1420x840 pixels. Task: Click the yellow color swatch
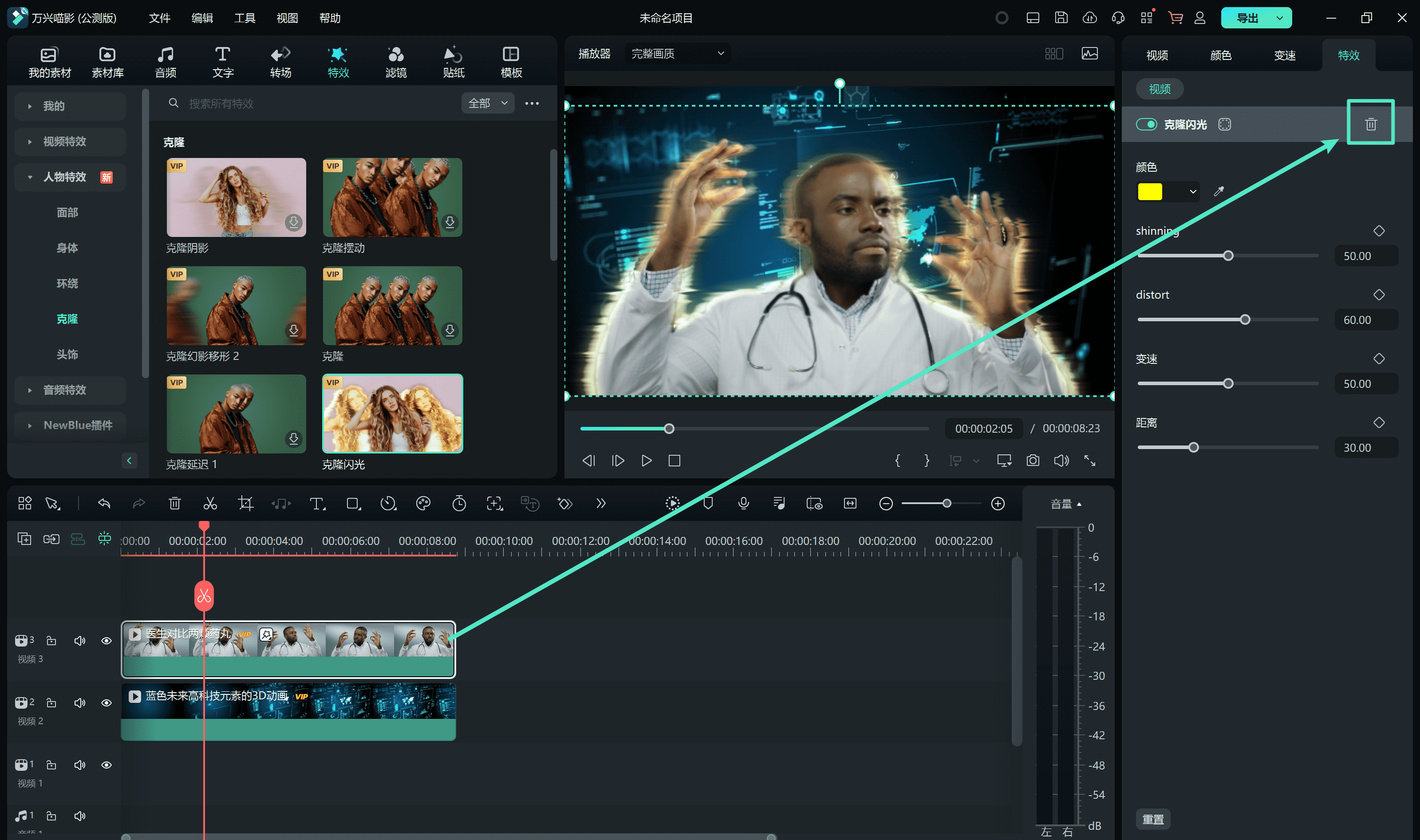click(1149, 191)
